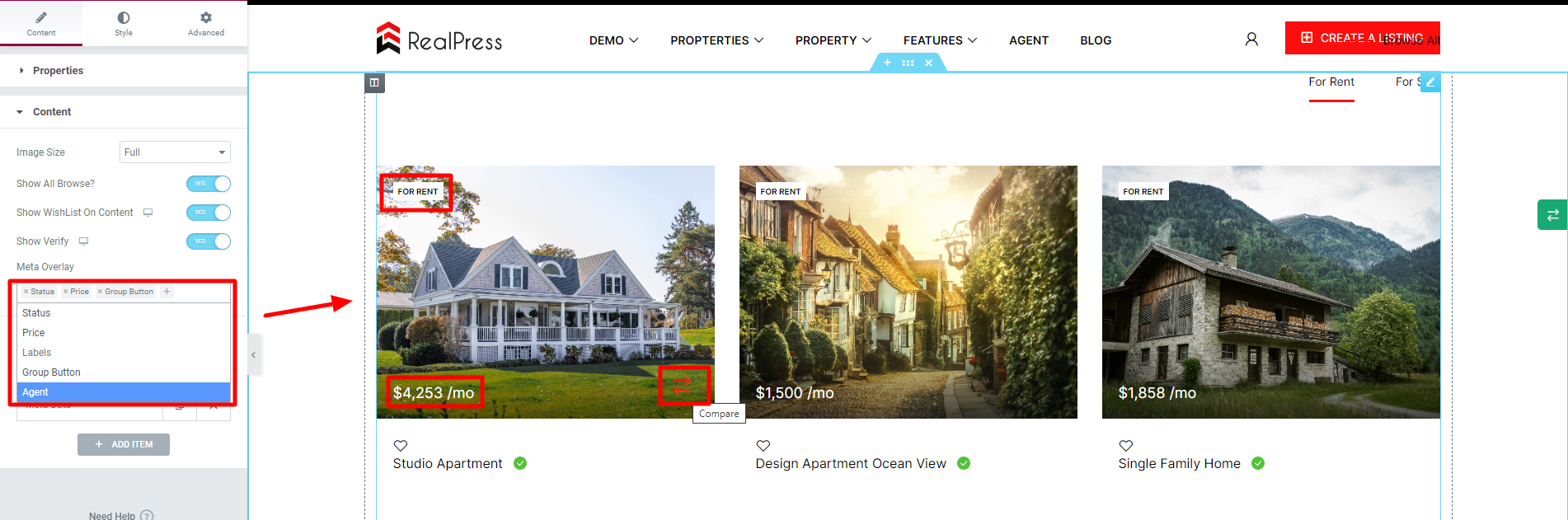Click the green compare side button
The width and height of the screenshot is (1568, 520).
pyautogui.click(x=1552, y=214)
